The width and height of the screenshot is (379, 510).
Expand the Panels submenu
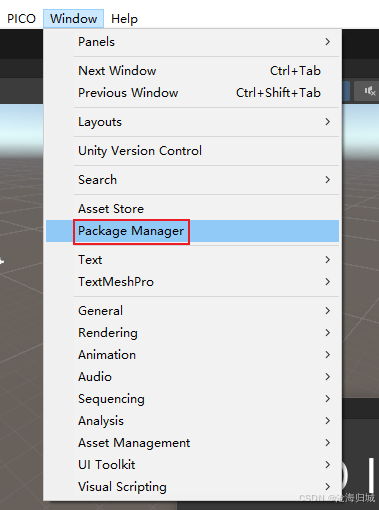coord(192,42)
